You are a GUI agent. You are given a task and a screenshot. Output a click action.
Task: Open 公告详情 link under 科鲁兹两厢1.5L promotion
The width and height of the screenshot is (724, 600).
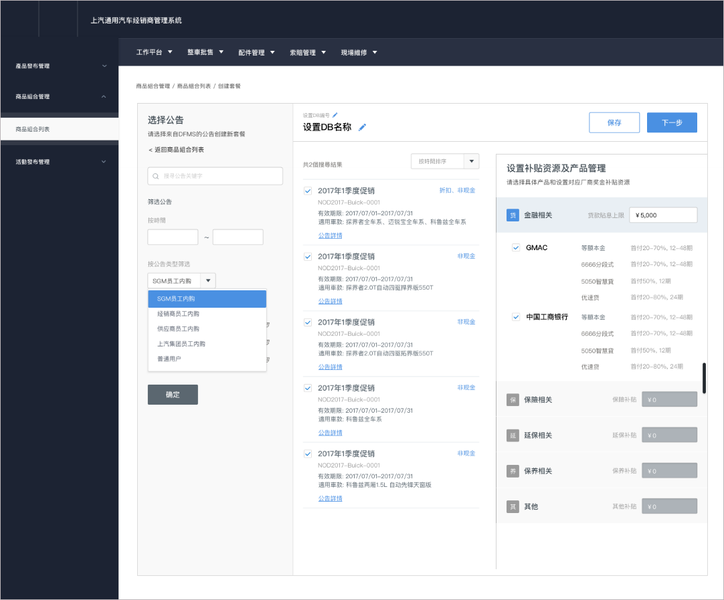(330, 498)
